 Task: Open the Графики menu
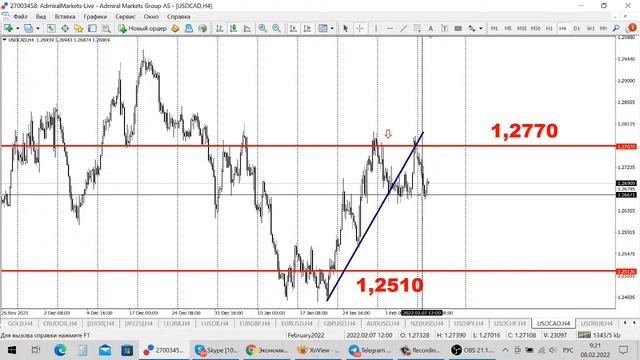[x=96, y=17]
